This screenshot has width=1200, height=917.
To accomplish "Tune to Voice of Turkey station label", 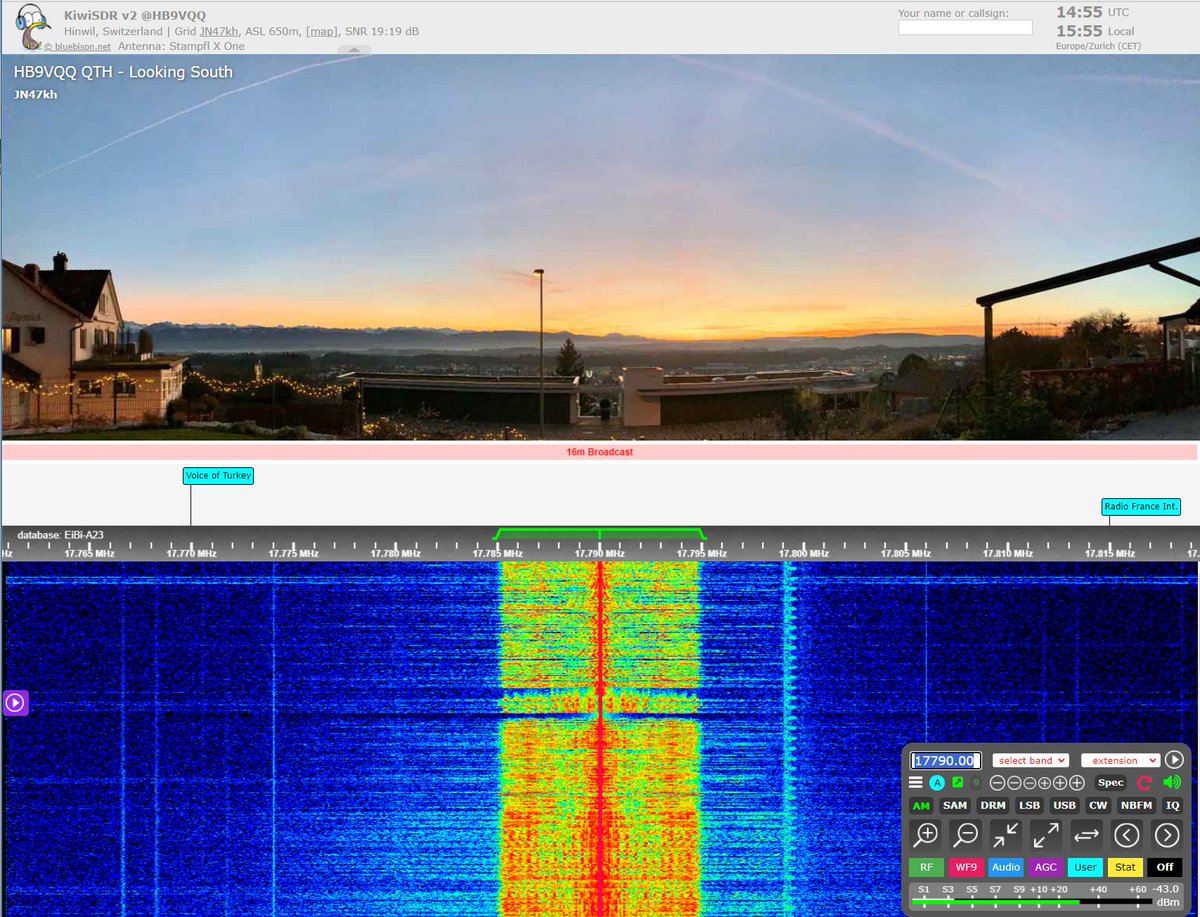I will coord(218,476).
